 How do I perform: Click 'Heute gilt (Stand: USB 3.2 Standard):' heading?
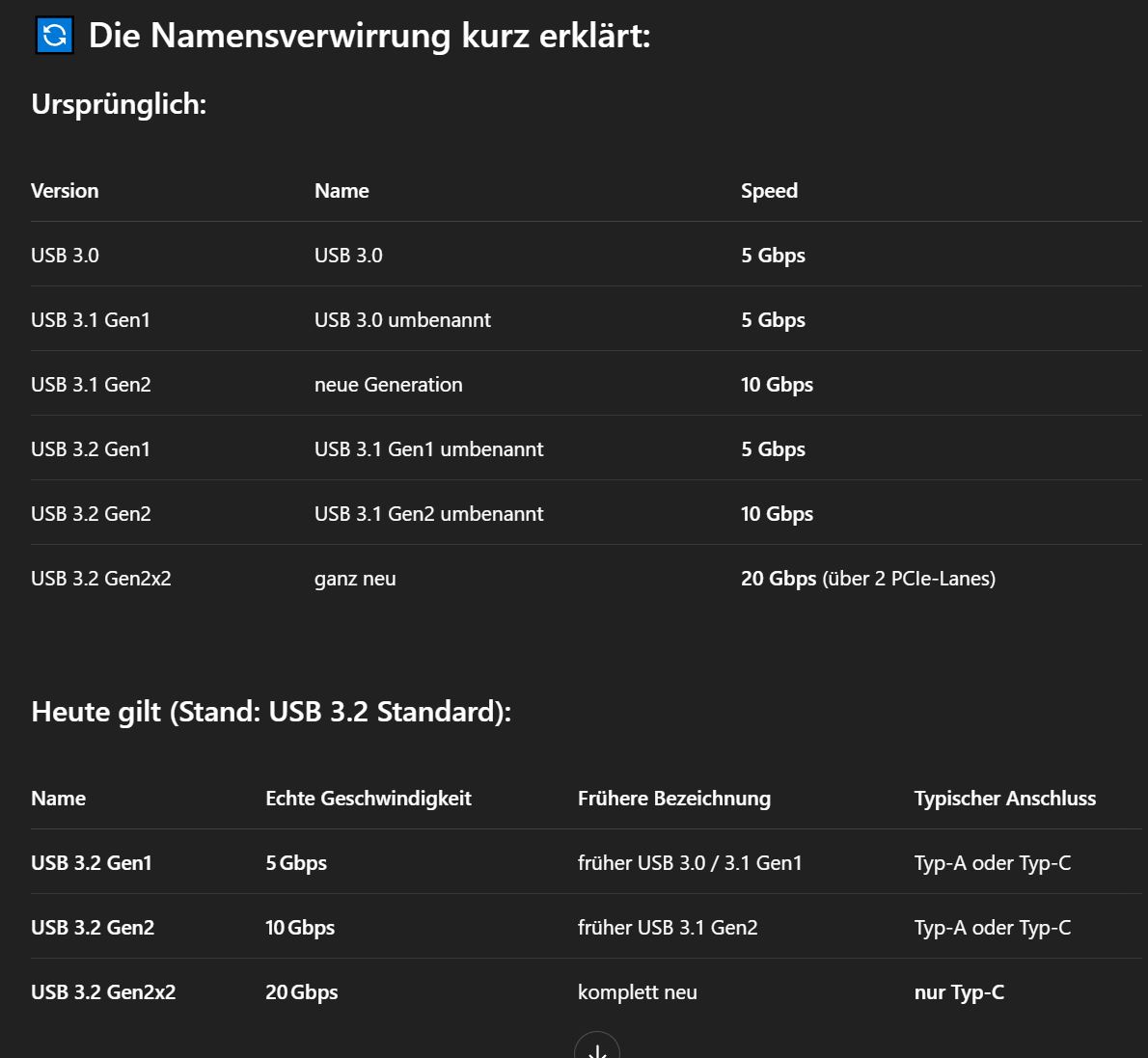tap(271, 712)
